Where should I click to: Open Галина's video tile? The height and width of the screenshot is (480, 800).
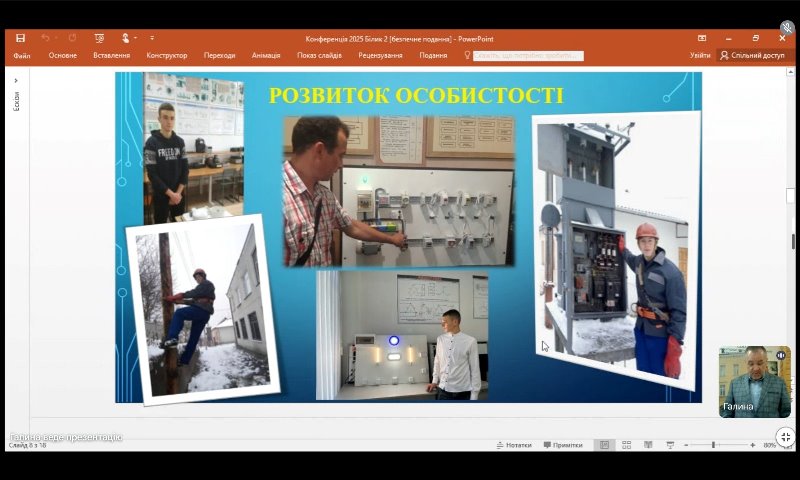click(x=755, y=382)
